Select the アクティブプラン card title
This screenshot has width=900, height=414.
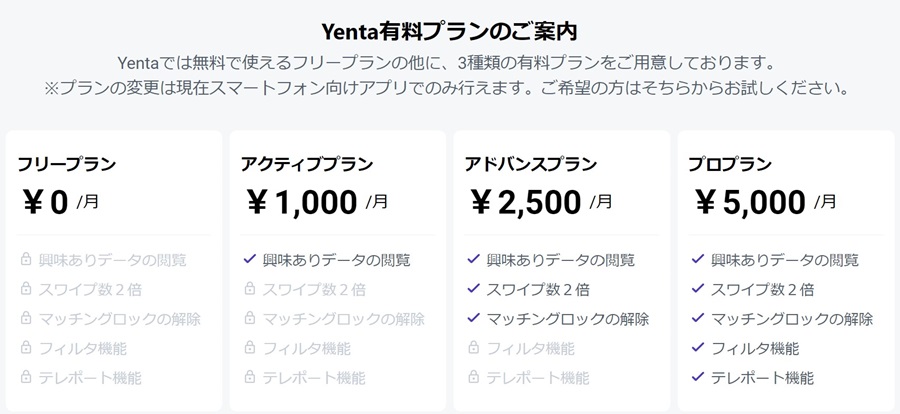coord(308,164)
